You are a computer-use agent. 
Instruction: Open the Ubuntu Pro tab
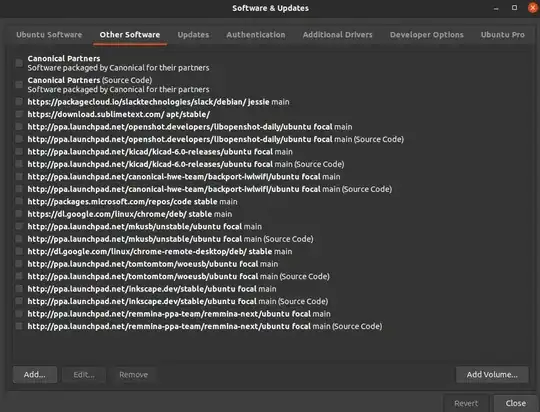coord(502,35)
